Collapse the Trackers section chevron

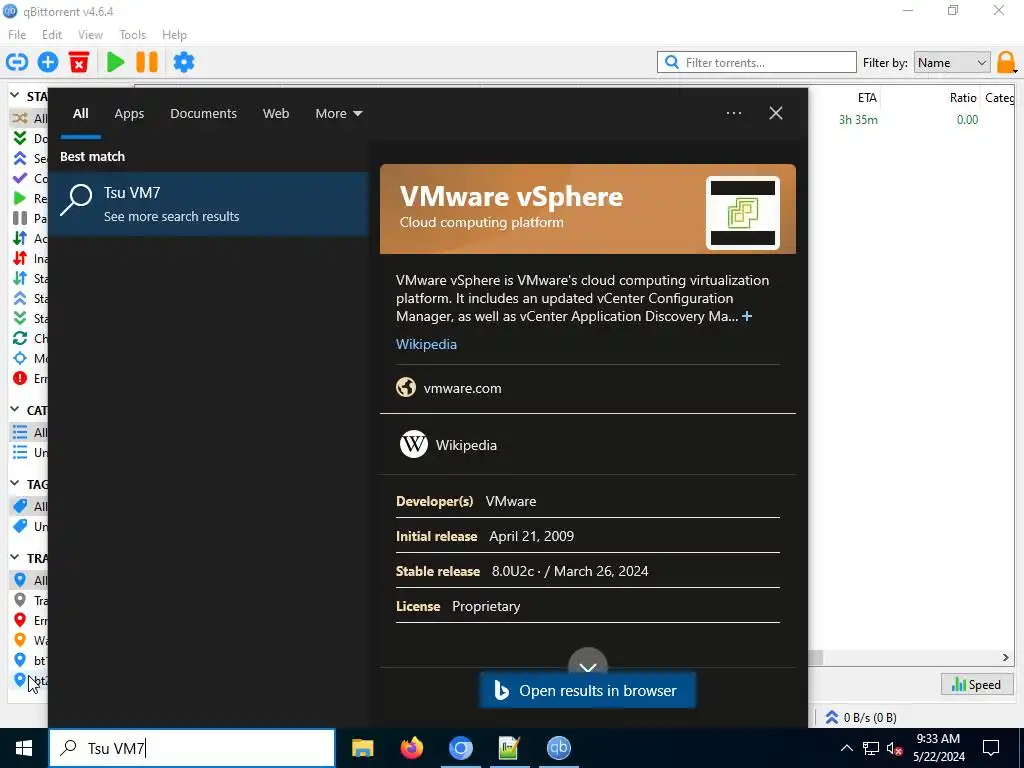coord(14,557)
